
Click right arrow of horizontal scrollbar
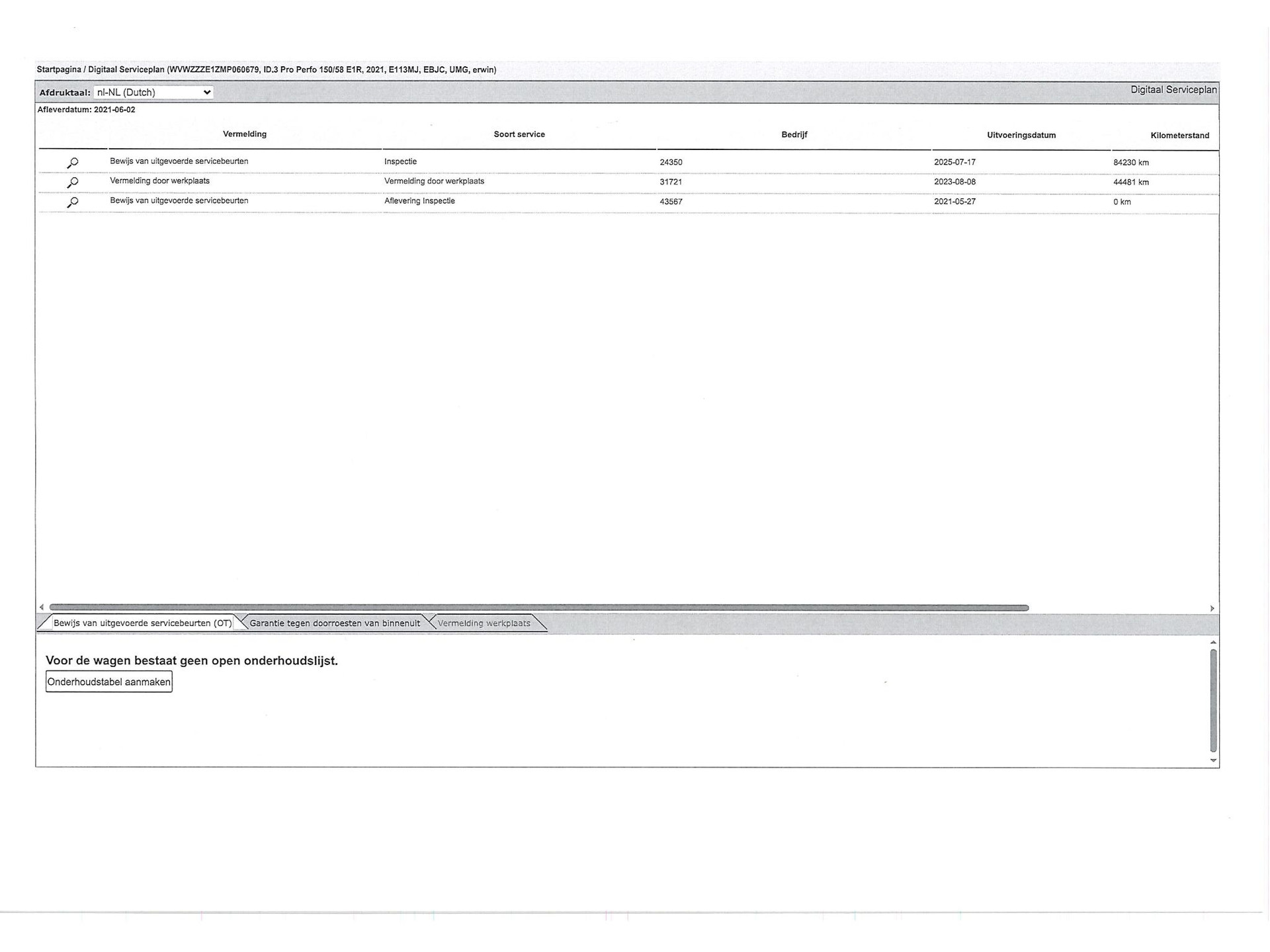1212,608
